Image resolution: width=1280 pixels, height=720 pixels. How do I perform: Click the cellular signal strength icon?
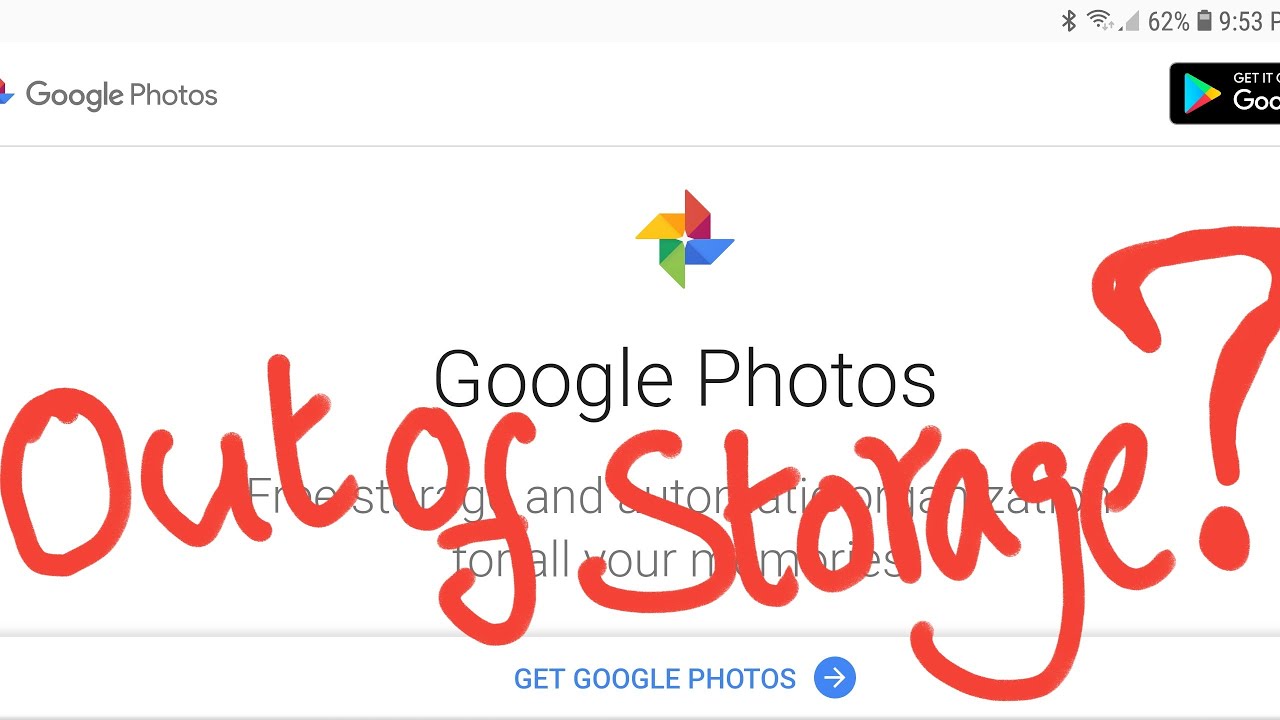[x=1131, y=21]
